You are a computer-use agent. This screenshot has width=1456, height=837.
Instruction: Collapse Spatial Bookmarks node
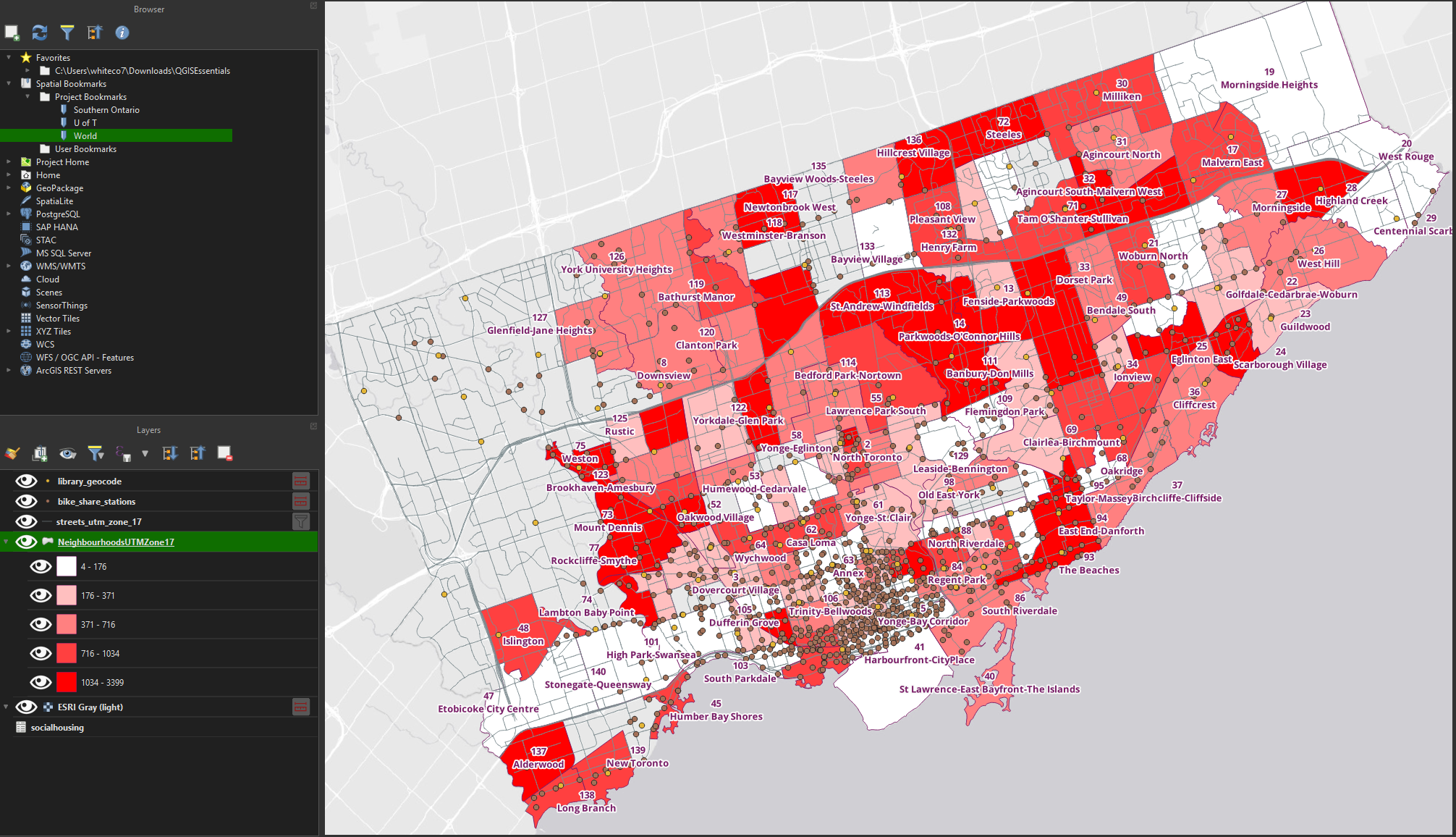click(9, 83)
